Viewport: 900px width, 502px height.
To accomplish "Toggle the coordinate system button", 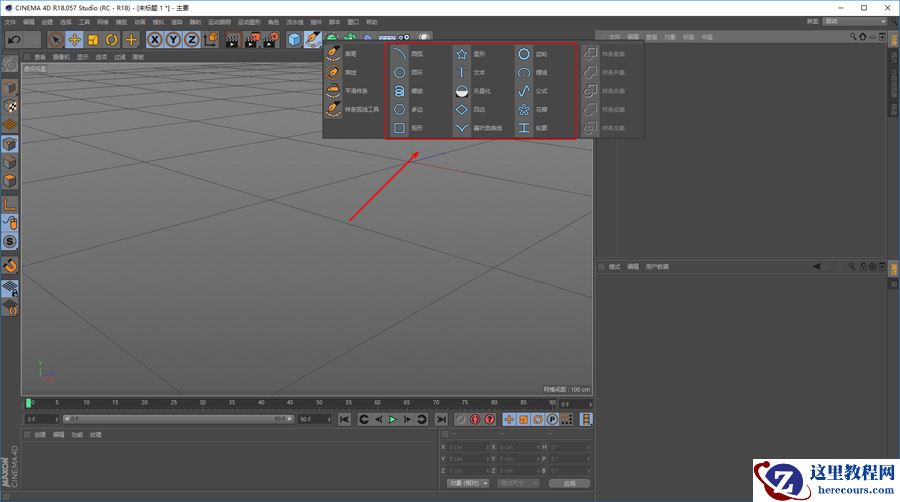I will pyautogui.click(x=211, y=39).
